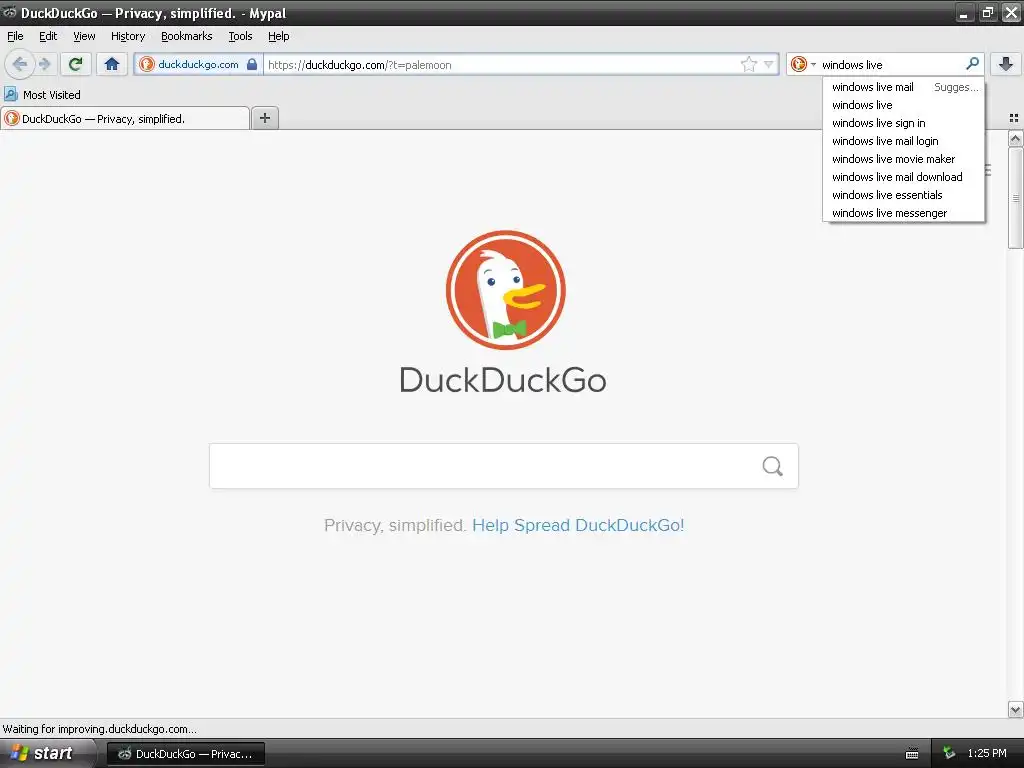Click the Mypal title bar raccoon icon
This screenshot has height=768, width=1024.
click(x=10, y=12)
